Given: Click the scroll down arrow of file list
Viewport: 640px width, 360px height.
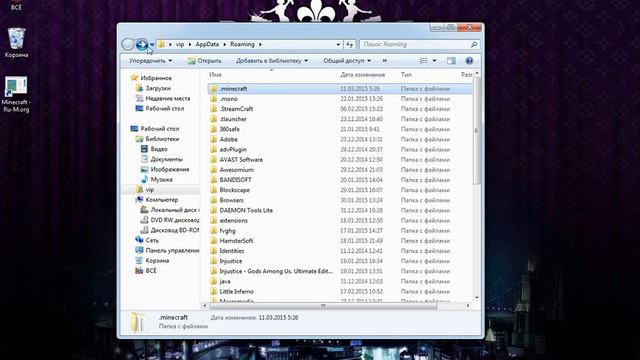Looking at the screenshot, I should 476,298.
